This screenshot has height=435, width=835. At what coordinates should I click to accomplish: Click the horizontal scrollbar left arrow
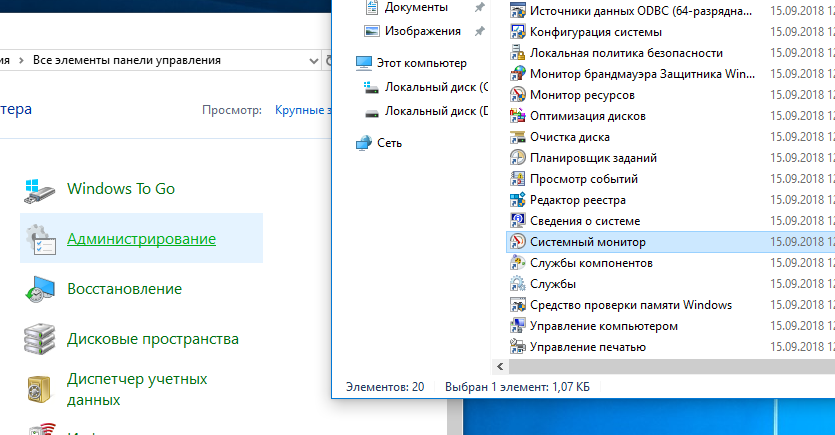pos(500,366)
